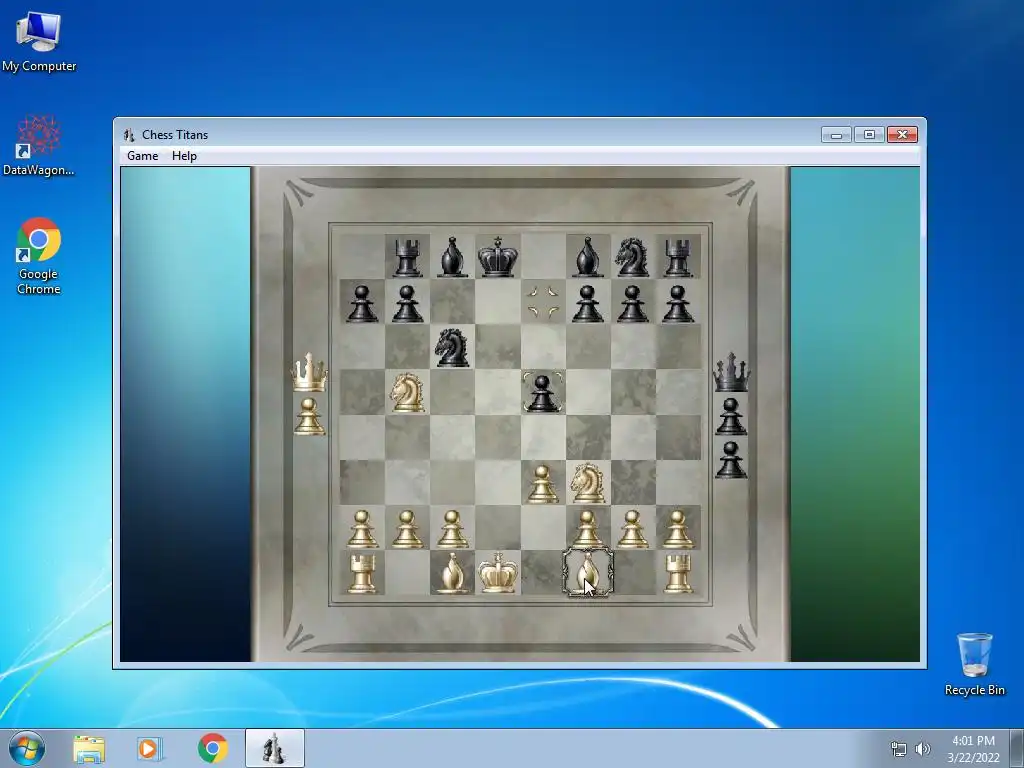
Task: Click the black king on d8
Action: tap(498, 257)
